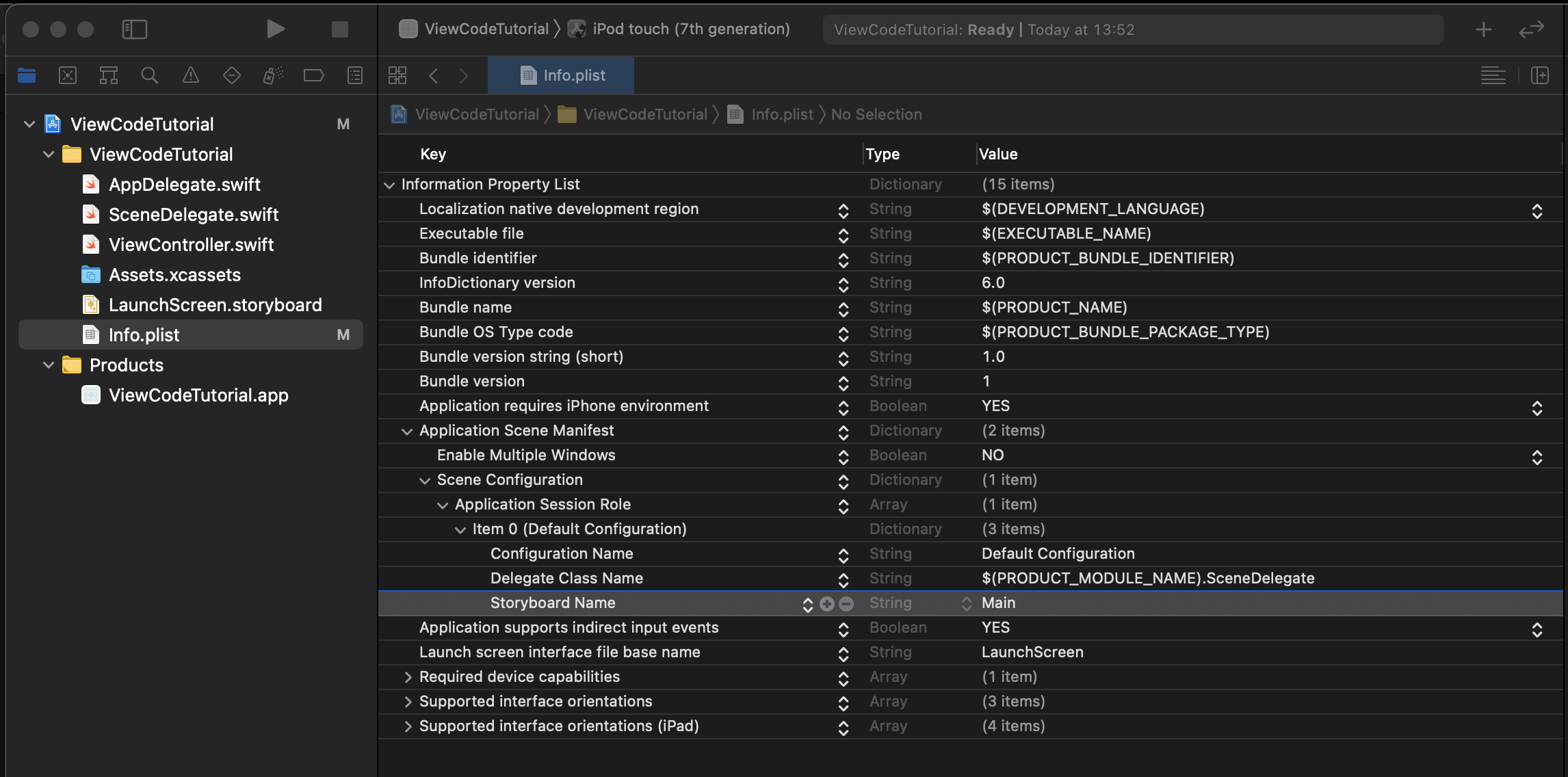Click the Key column header
Image resolution: width=1568 pixels, height=777 pixels.
tap(433, 155)
